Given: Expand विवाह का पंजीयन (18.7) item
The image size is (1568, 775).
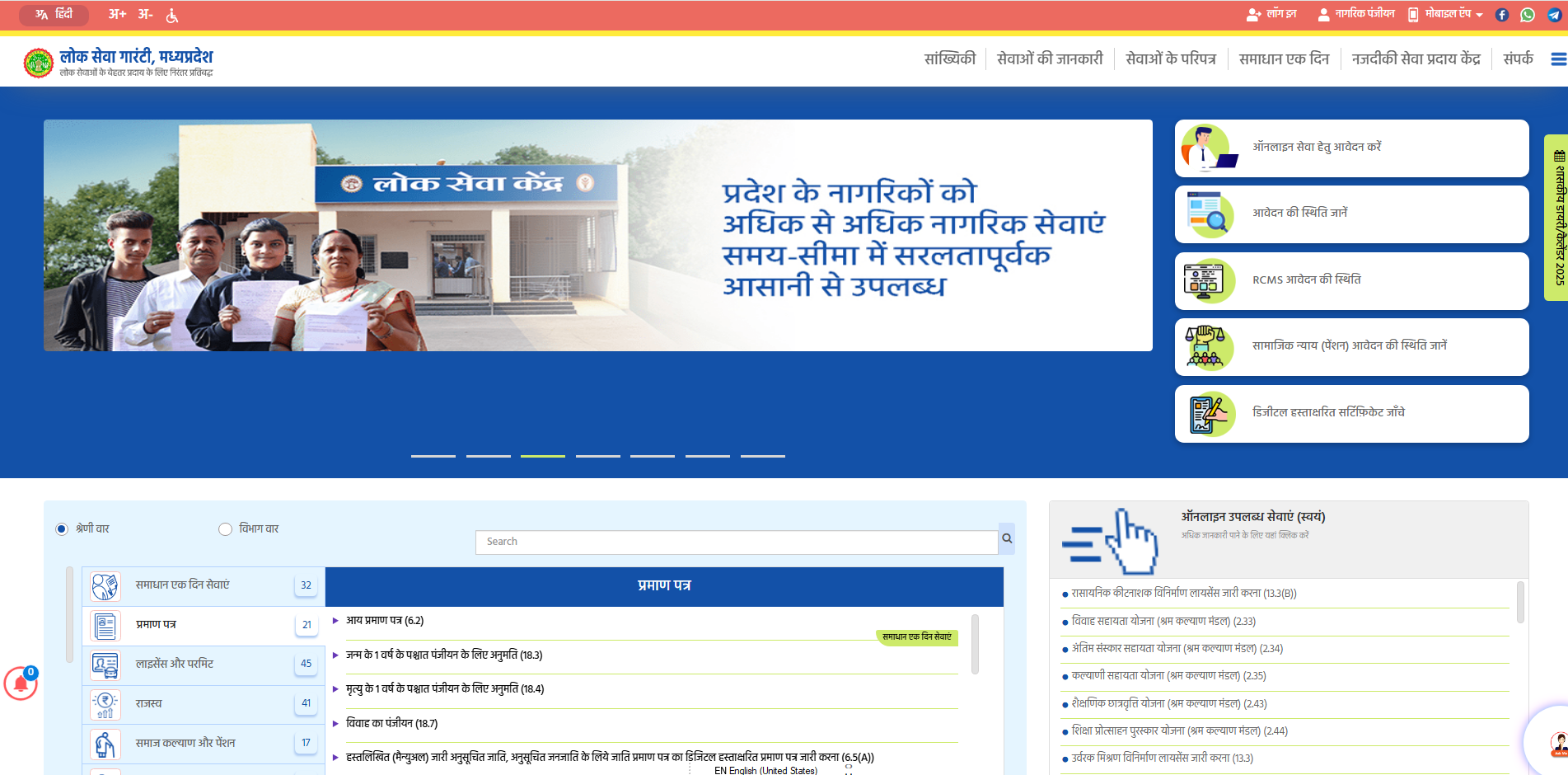Looking at the screenshot, I should [391, 724].
